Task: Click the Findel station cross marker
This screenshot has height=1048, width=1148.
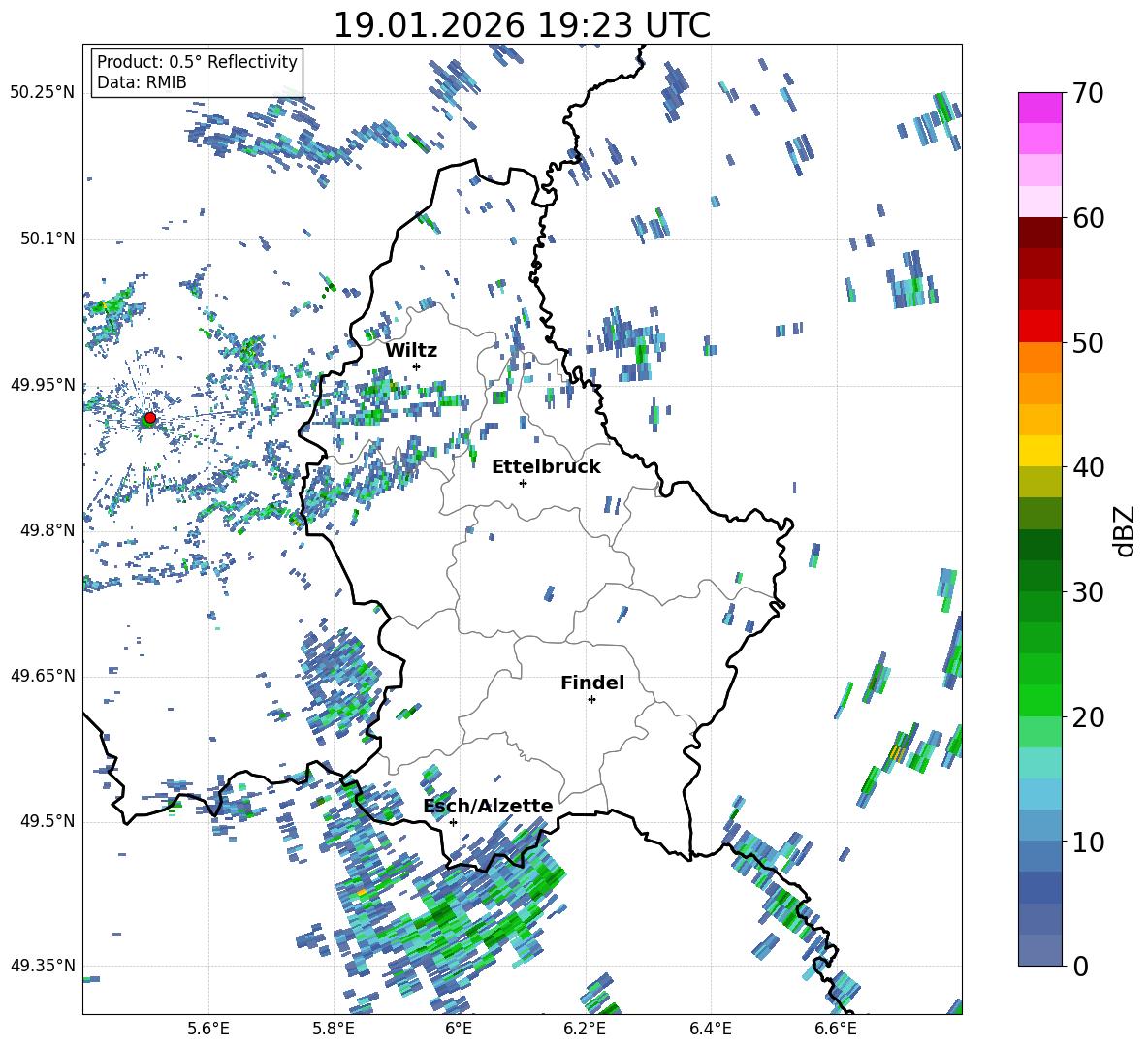Action: pyautogui.click(x=591, y=700)
